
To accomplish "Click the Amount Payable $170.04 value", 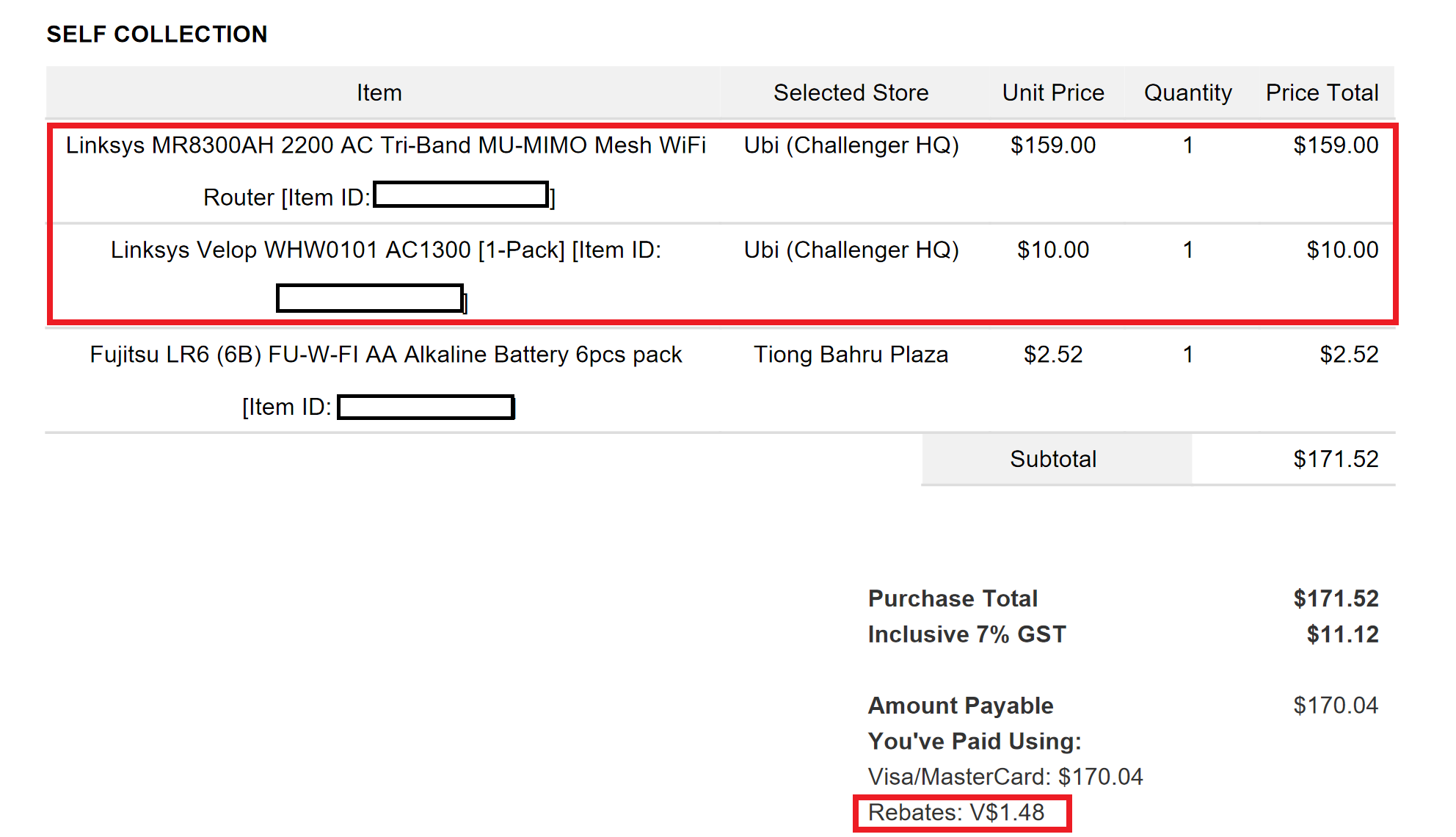I will (1336, 706).
